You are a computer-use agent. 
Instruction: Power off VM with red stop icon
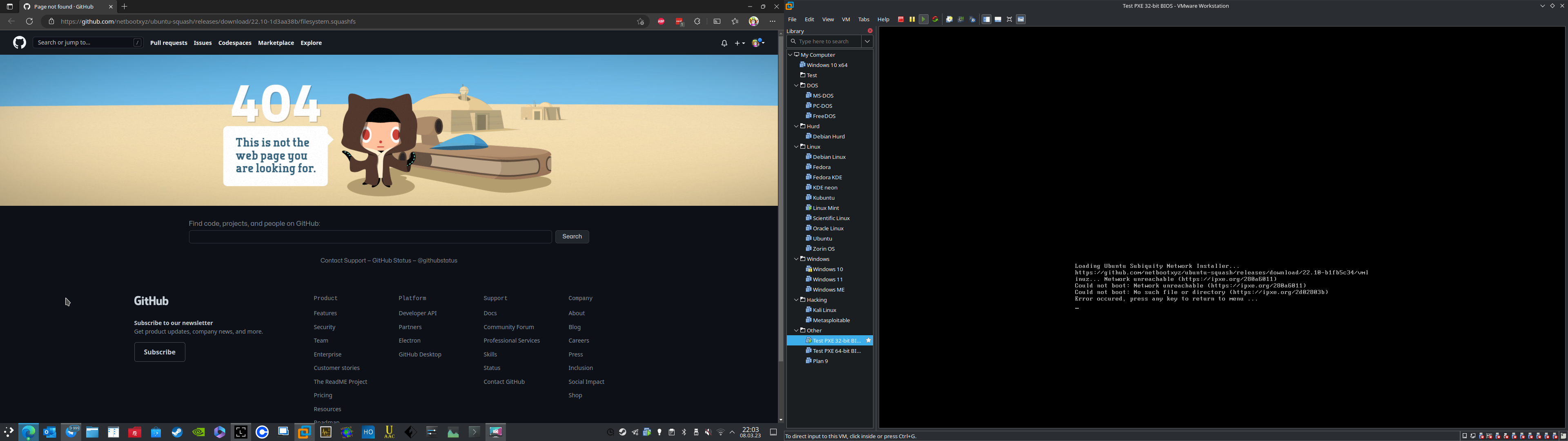click(901, 20)
